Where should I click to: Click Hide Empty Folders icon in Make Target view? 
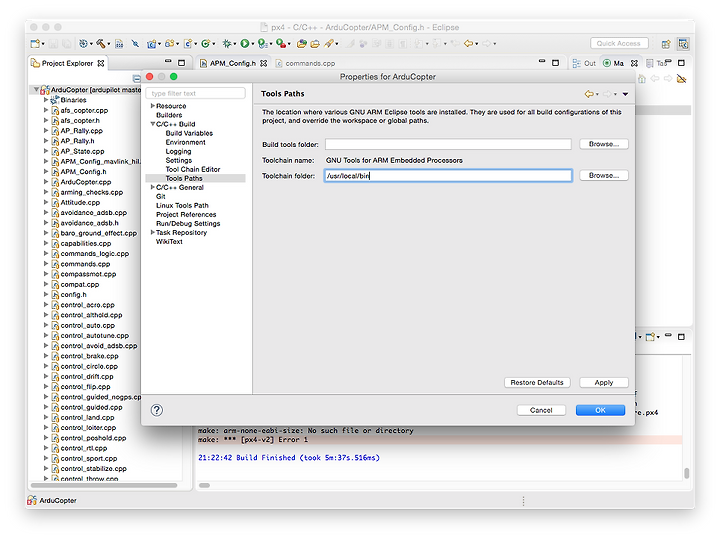click(x=681, y=79)
